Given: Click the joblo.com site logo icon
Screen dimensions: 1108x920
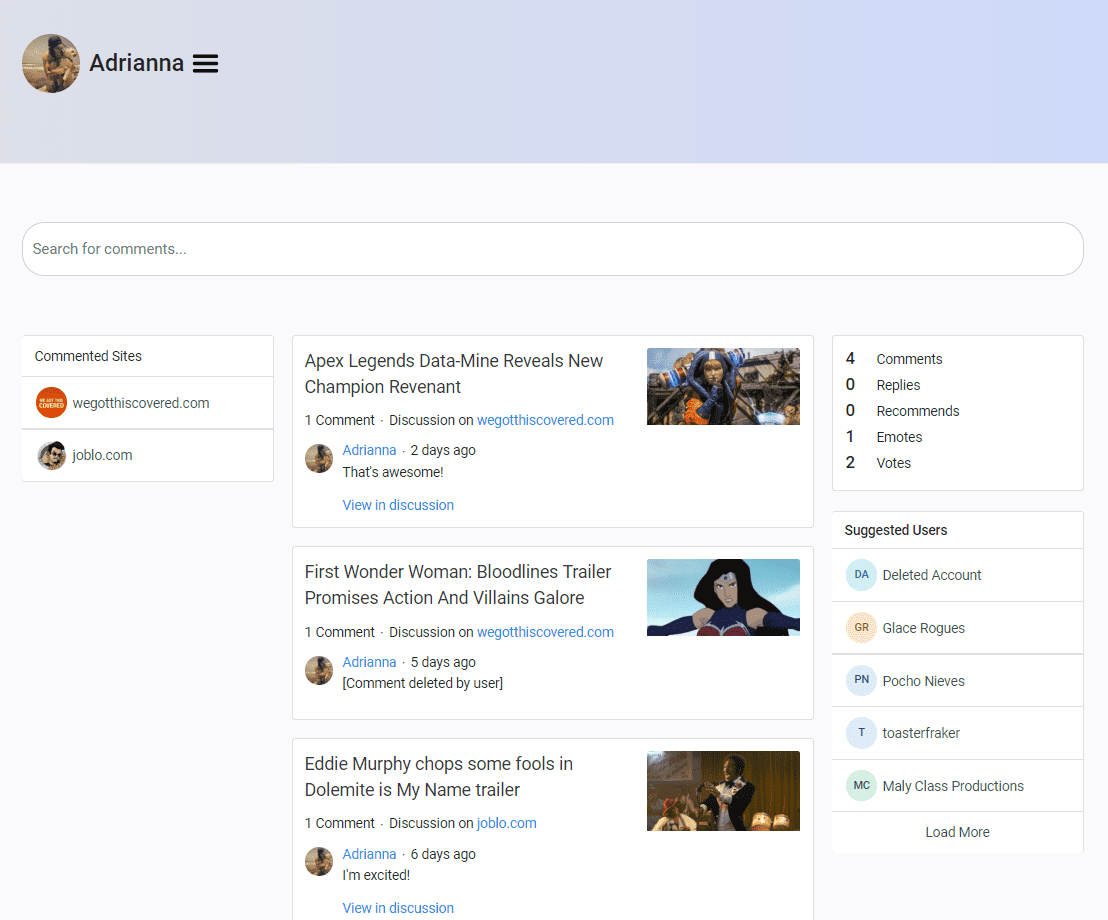Looking at the screenshot, I should tap(51, 455).
